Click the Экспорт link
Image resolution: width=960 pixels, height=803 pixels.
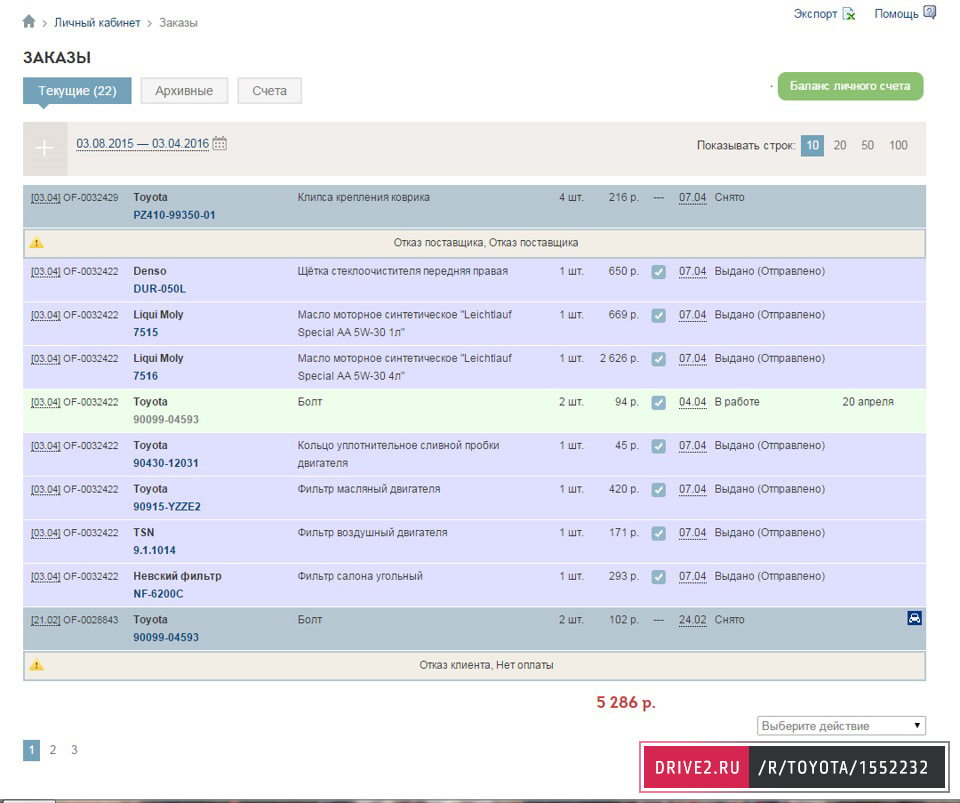coord(816,13)
